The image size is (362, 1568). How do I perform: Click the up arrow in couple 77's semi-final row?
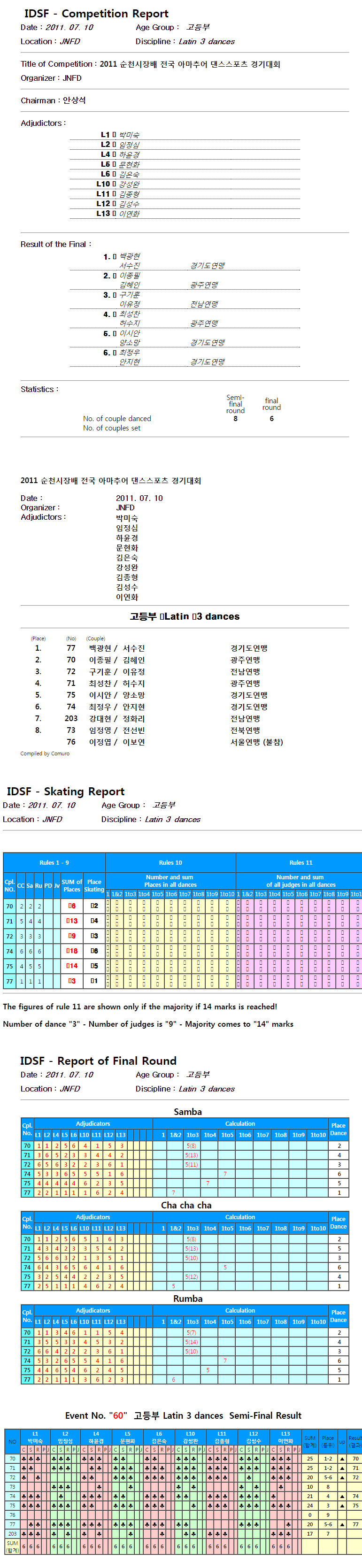coord(342,1525)
